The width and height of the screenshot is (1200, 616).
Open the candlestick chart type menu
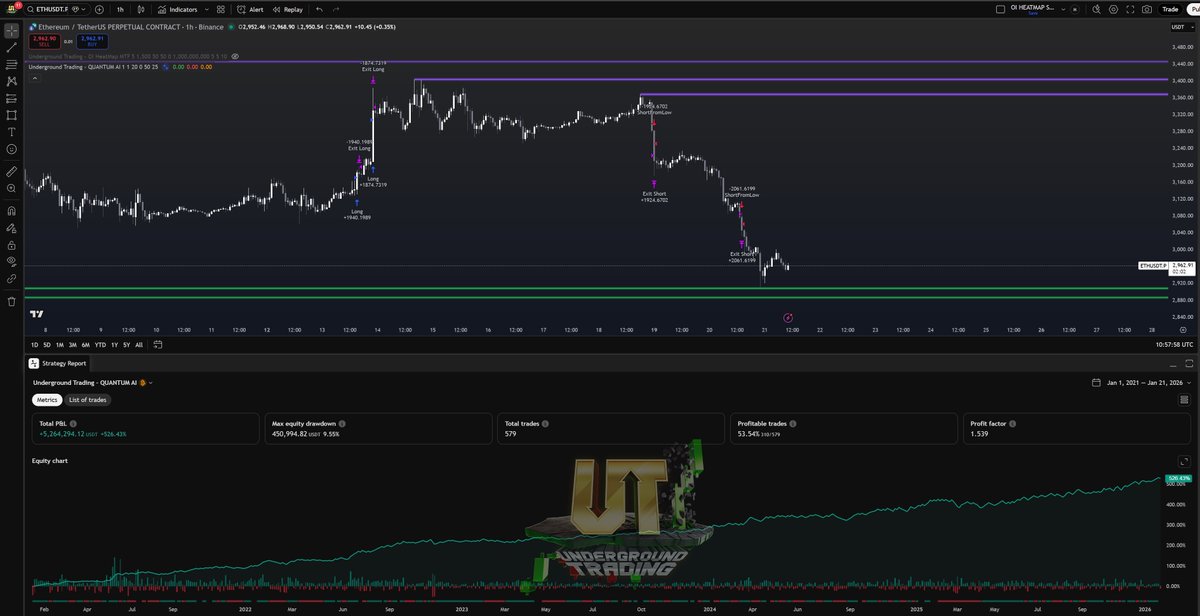(142, 9)
